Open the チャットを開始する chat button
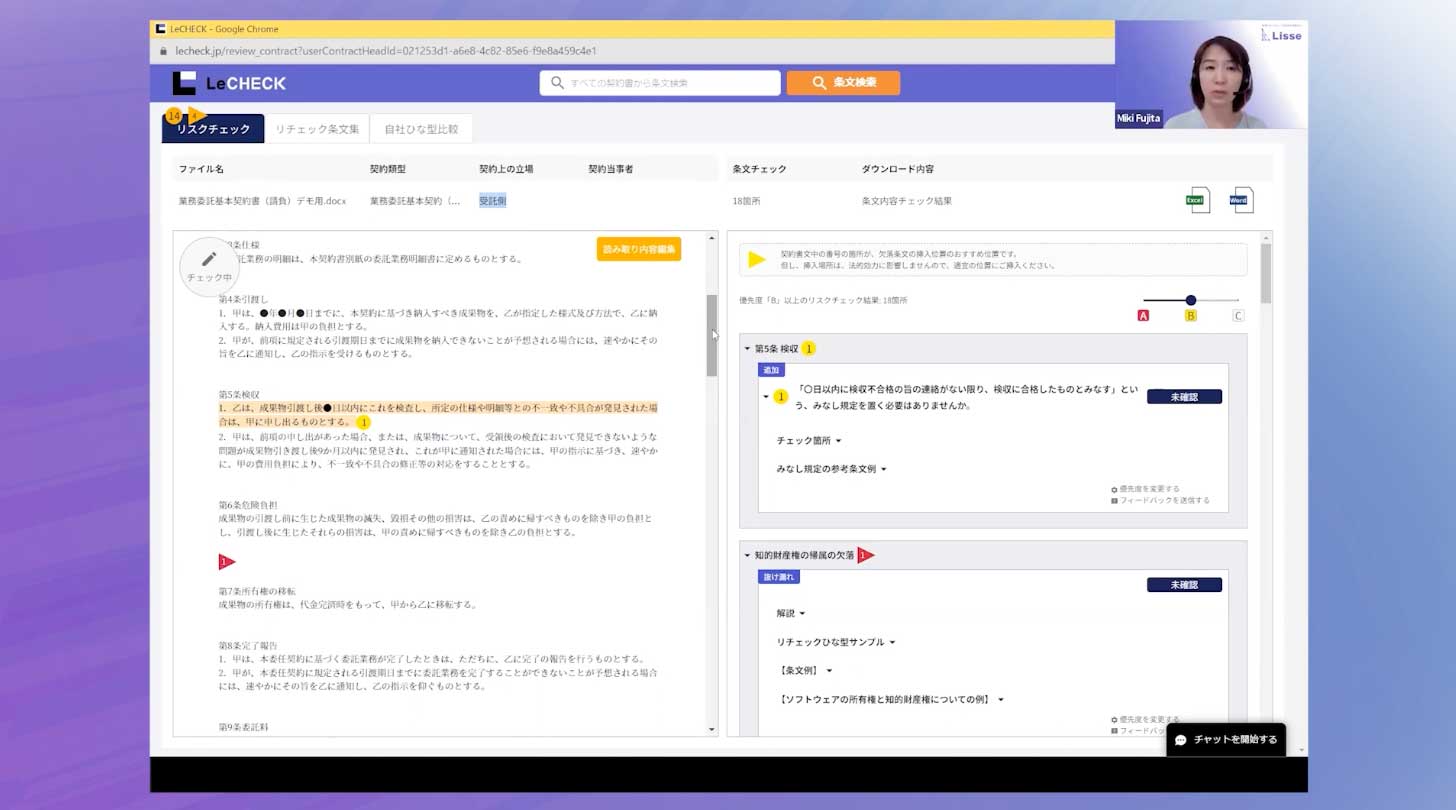1456x810 pixels. pyautogui.click(x=1226, y=740)
